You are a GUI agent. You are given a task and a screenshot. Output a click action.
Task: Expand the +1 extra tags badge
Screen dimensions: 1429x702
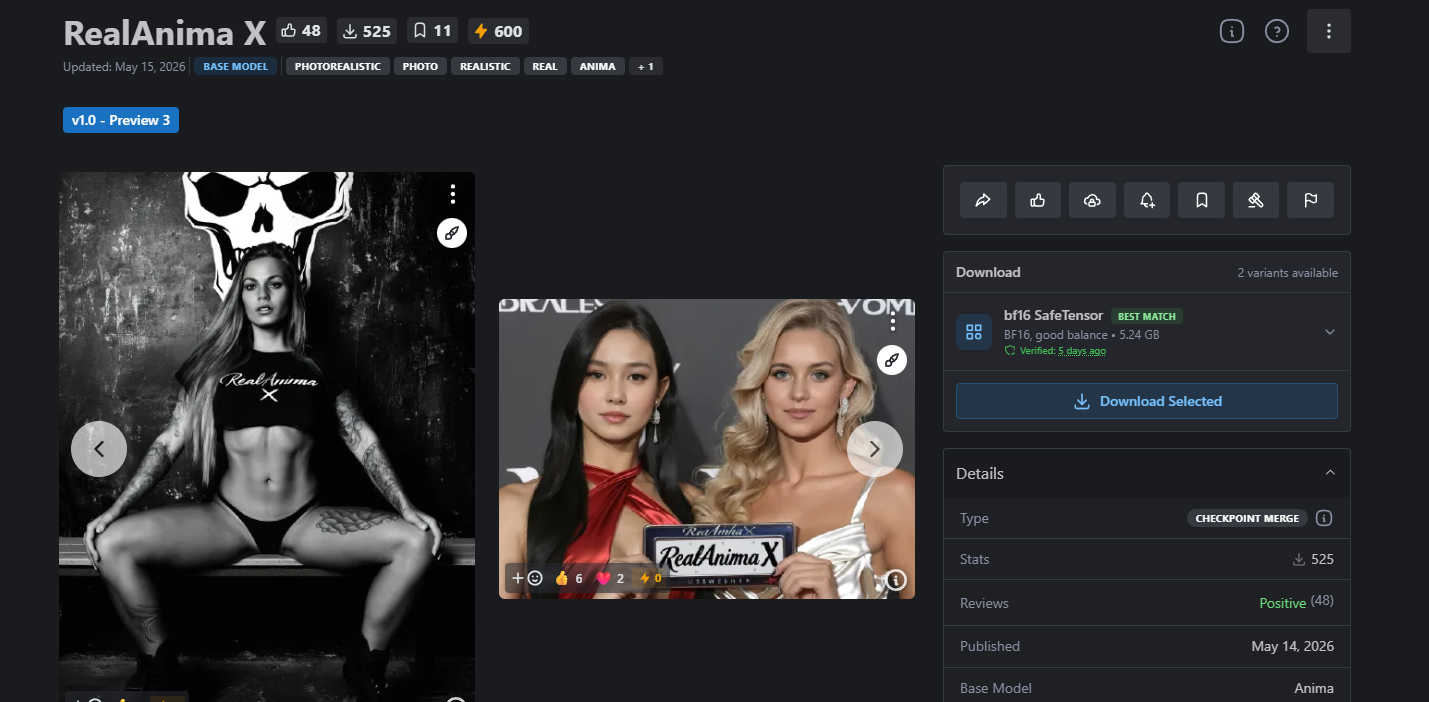646,66
